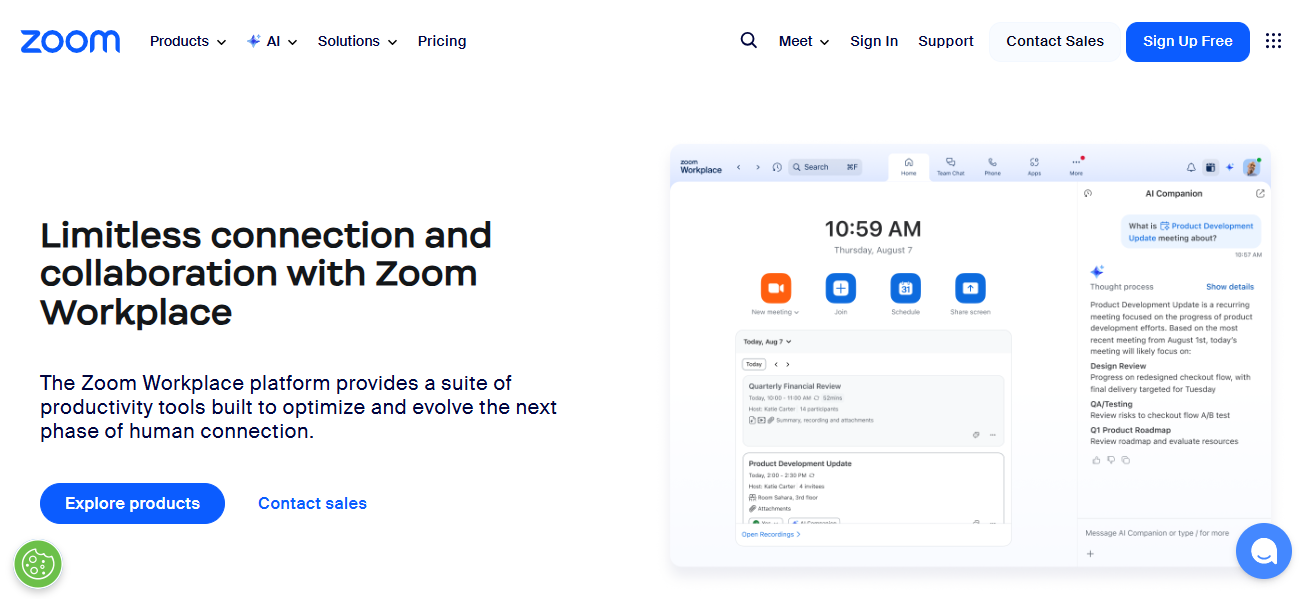Click the icon left of AI Companion title
This screenshot has width=1312, height=599.
[1088, 194]
